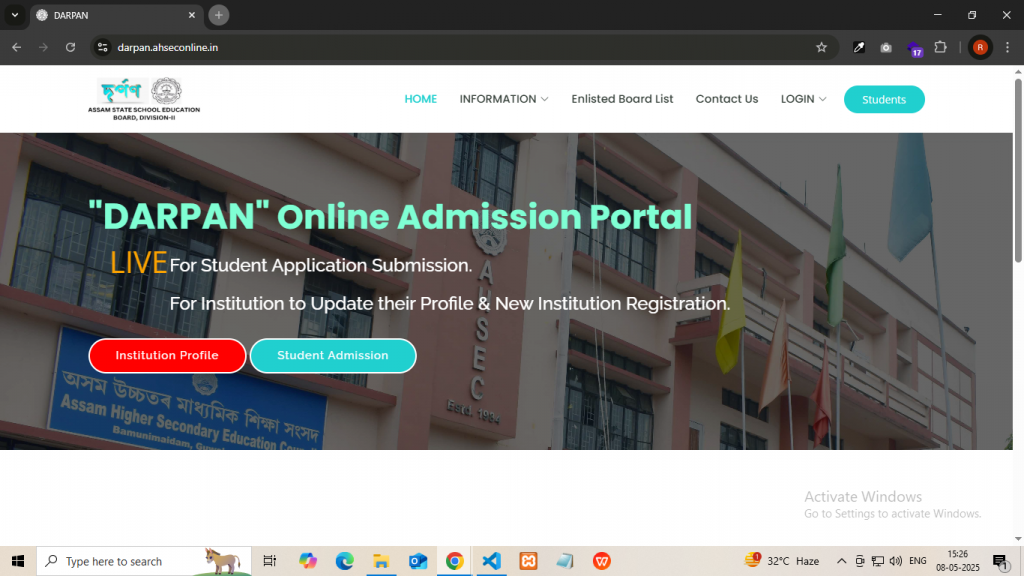The image size is (1024, 576).
Task: Open the camera screenshot extension
Action: point(886,47)
